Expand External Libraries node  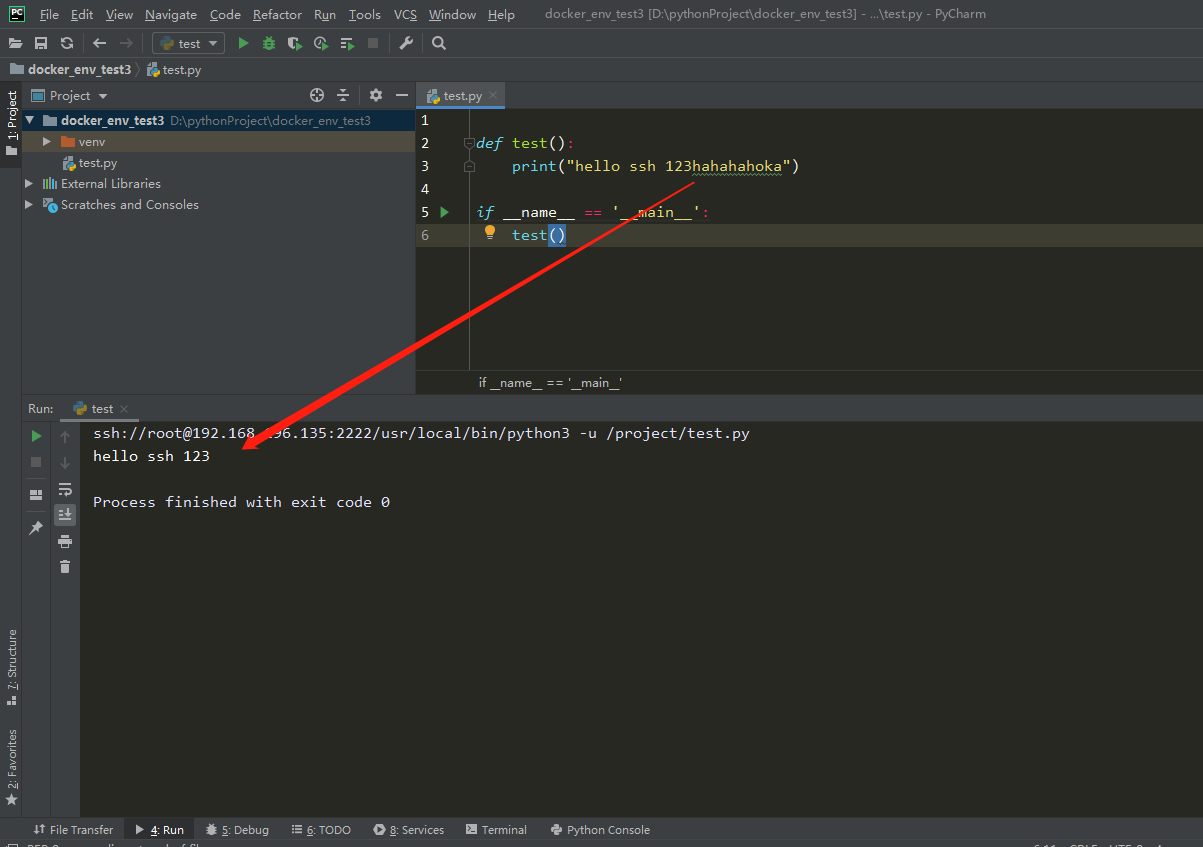(x=29, y=183)
